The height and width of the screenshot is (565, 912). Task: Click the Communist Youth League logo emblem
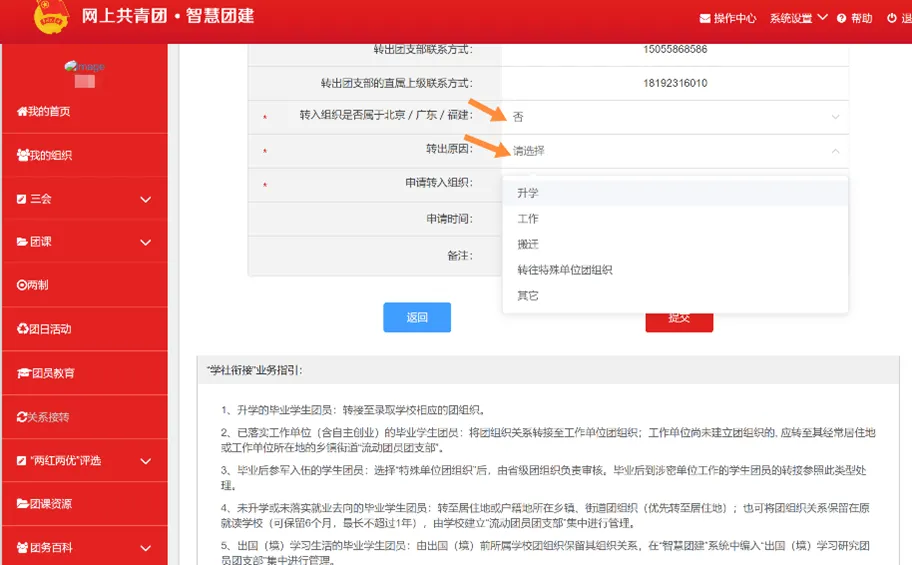51,16
